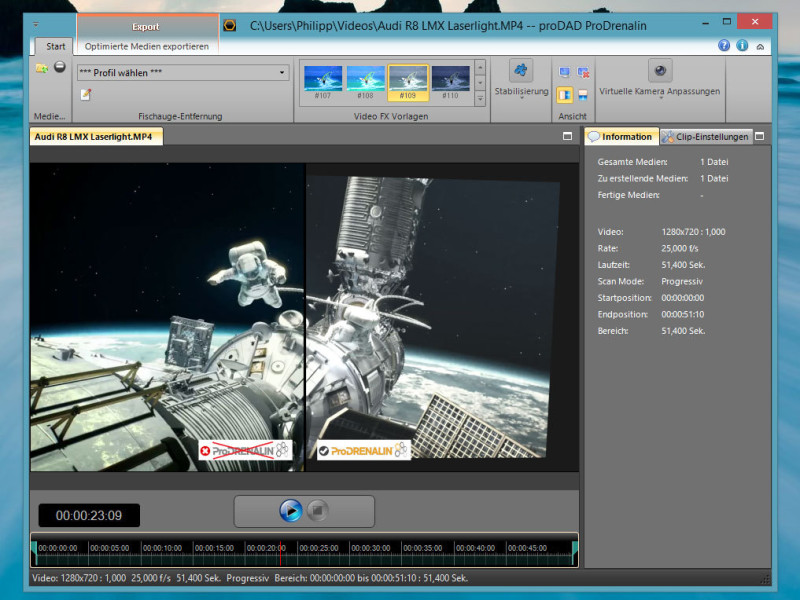
Task: Open the Clip-Einstellungen tab
Action: [706, 137]
